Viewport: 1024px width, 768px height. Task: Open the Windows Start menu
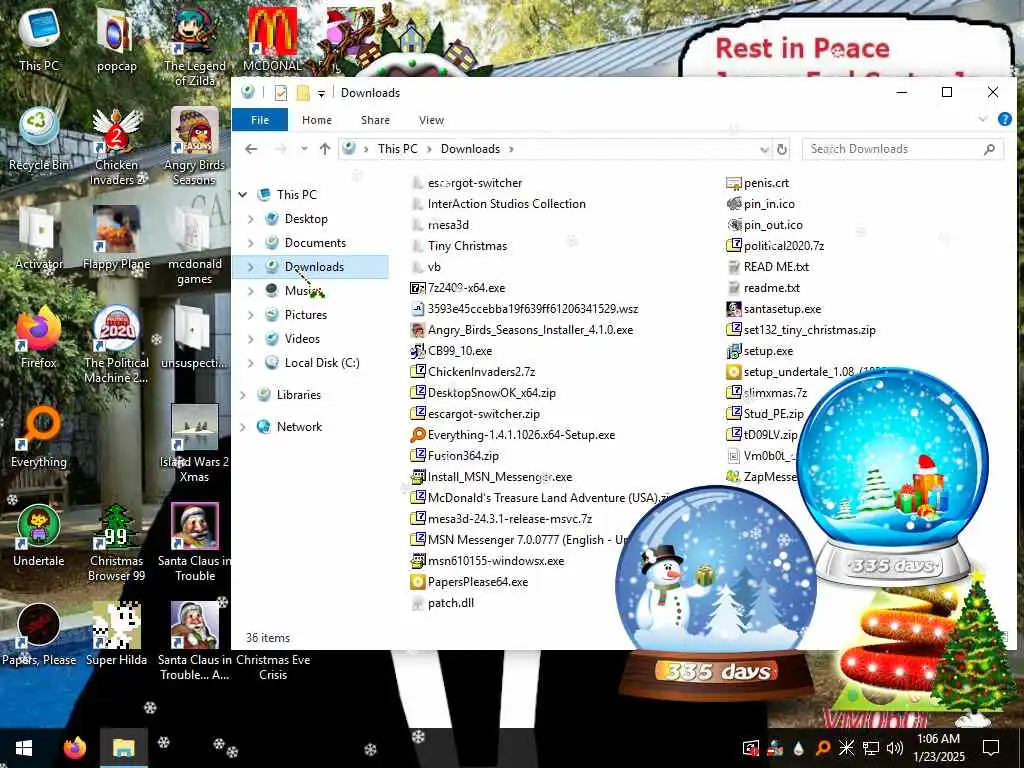click(24, 747)
